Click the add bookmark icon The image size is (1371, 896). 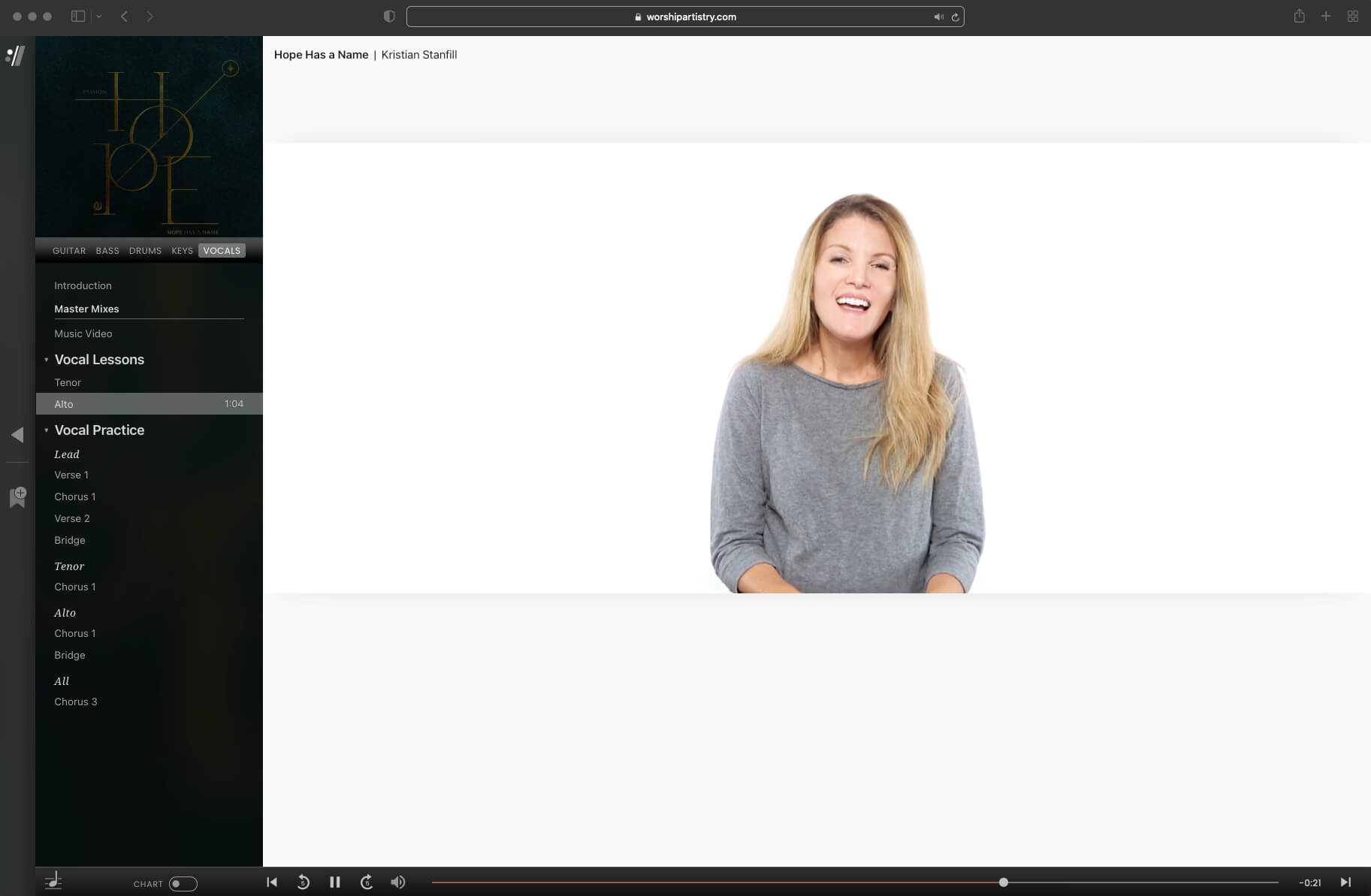(17, 496)
